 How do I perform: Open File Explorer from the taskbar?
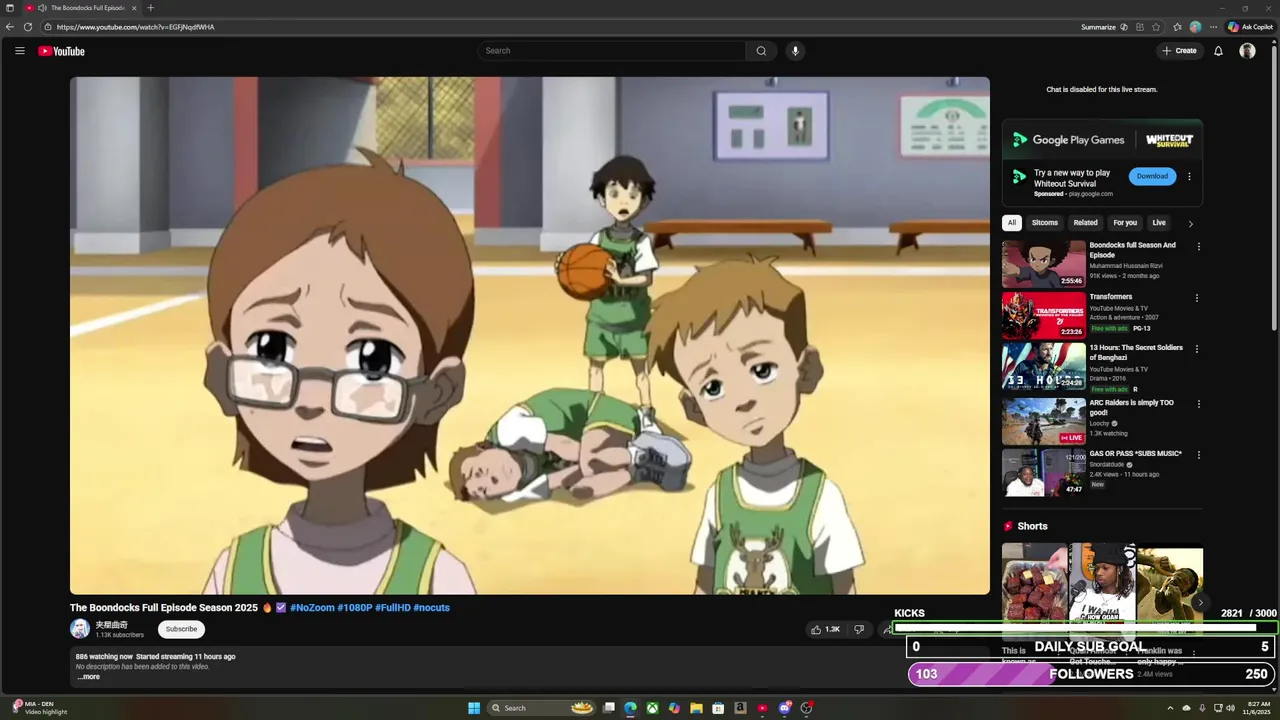[x=696, y=708]
